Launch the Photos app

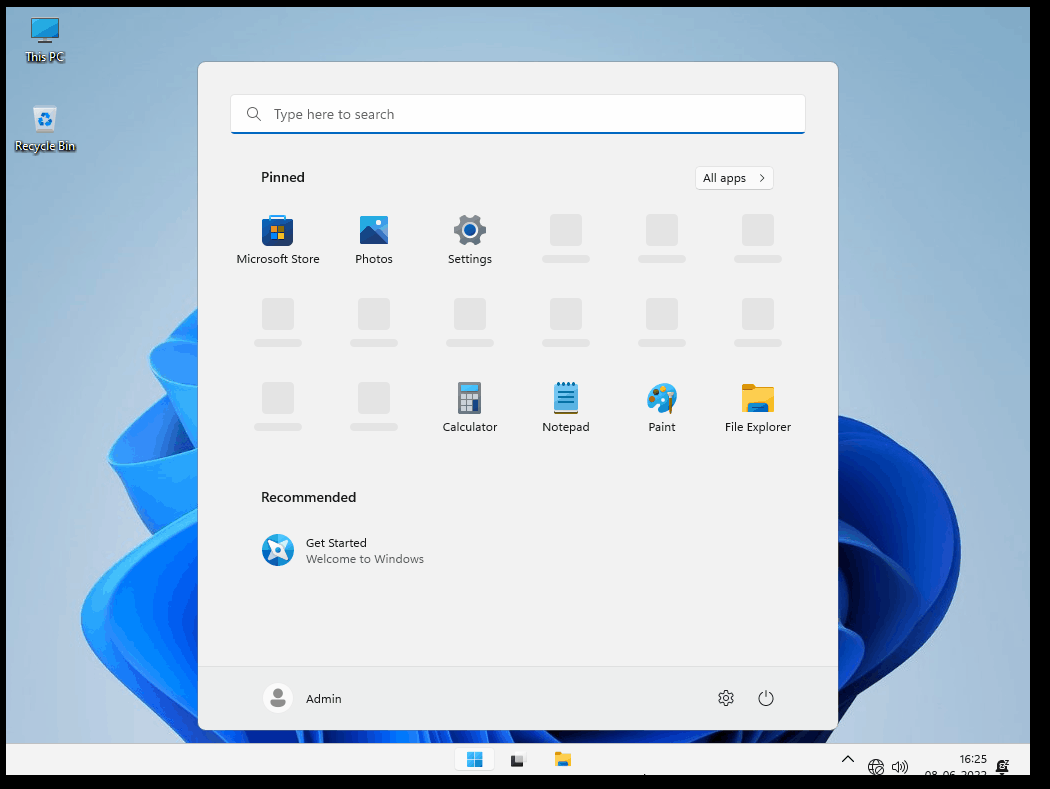coord(374,240)
